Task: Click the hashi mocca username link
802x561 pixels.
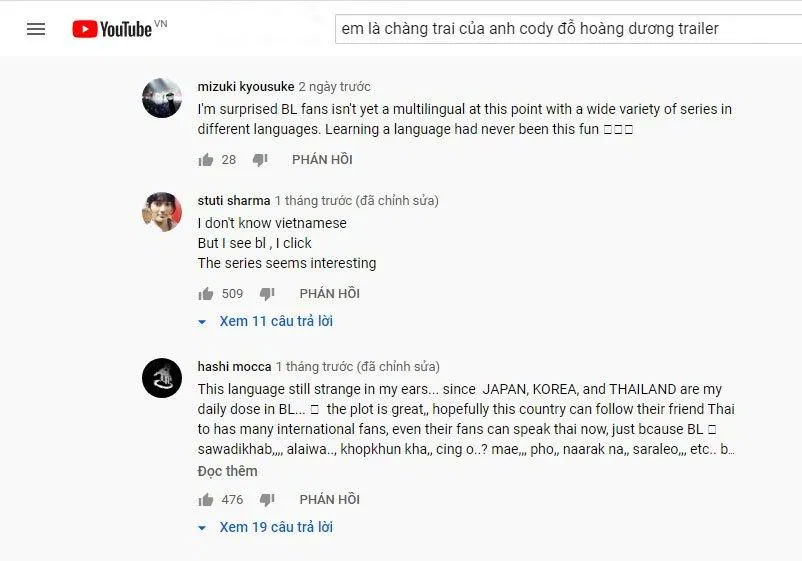Action: [234, 367]
